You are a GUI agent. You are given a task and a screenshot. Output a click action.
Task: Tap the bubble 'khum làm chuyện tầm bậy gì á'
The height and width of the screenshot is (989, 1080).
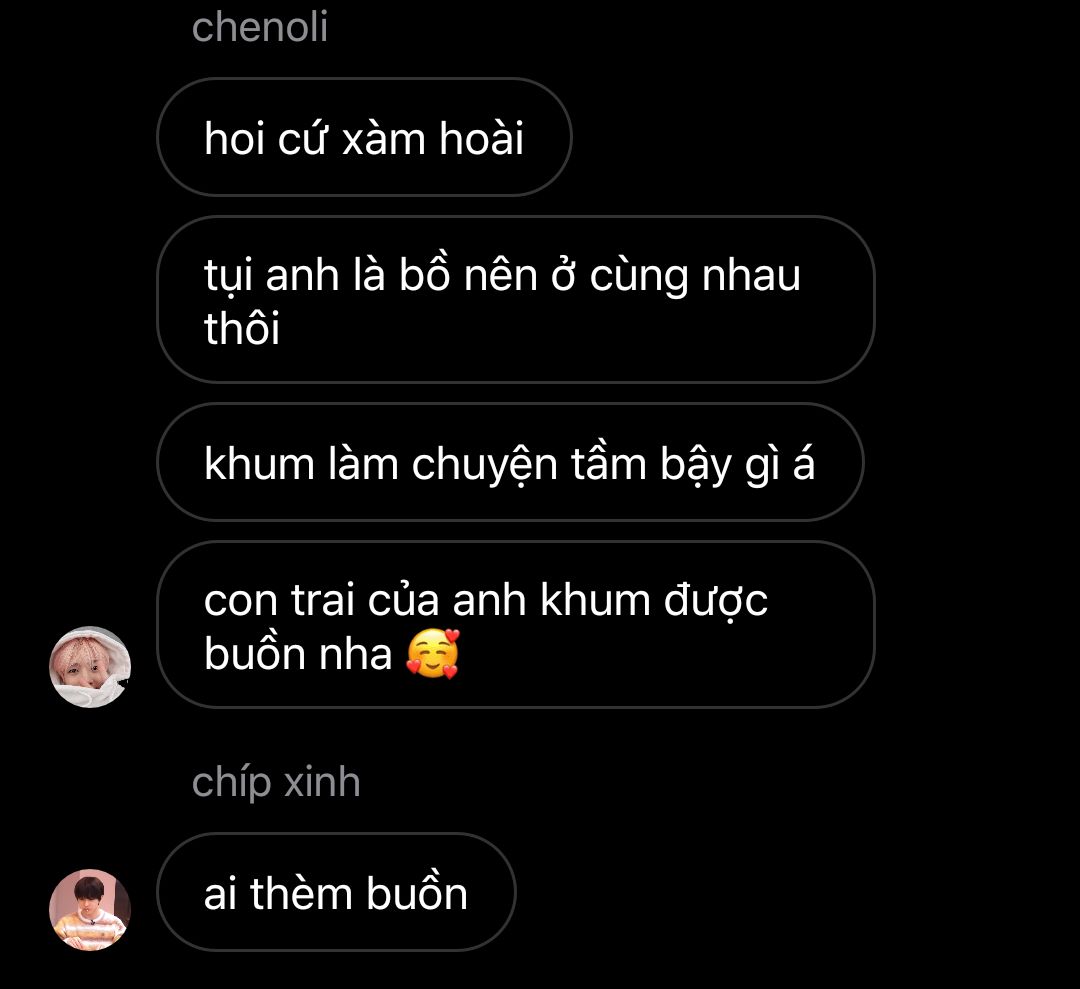click(510, 462)
